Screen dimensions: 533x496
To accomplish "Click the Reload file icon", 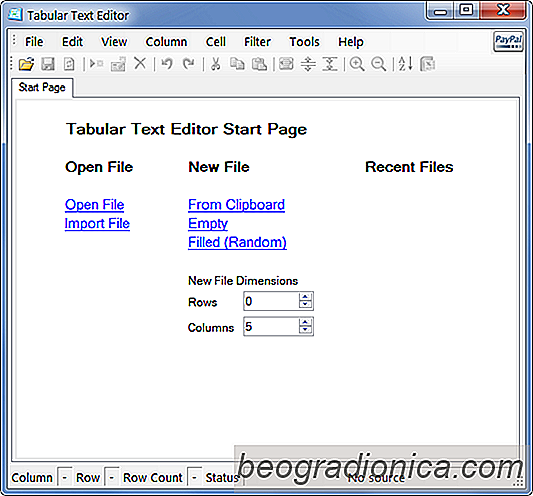I will coord(69,64).
